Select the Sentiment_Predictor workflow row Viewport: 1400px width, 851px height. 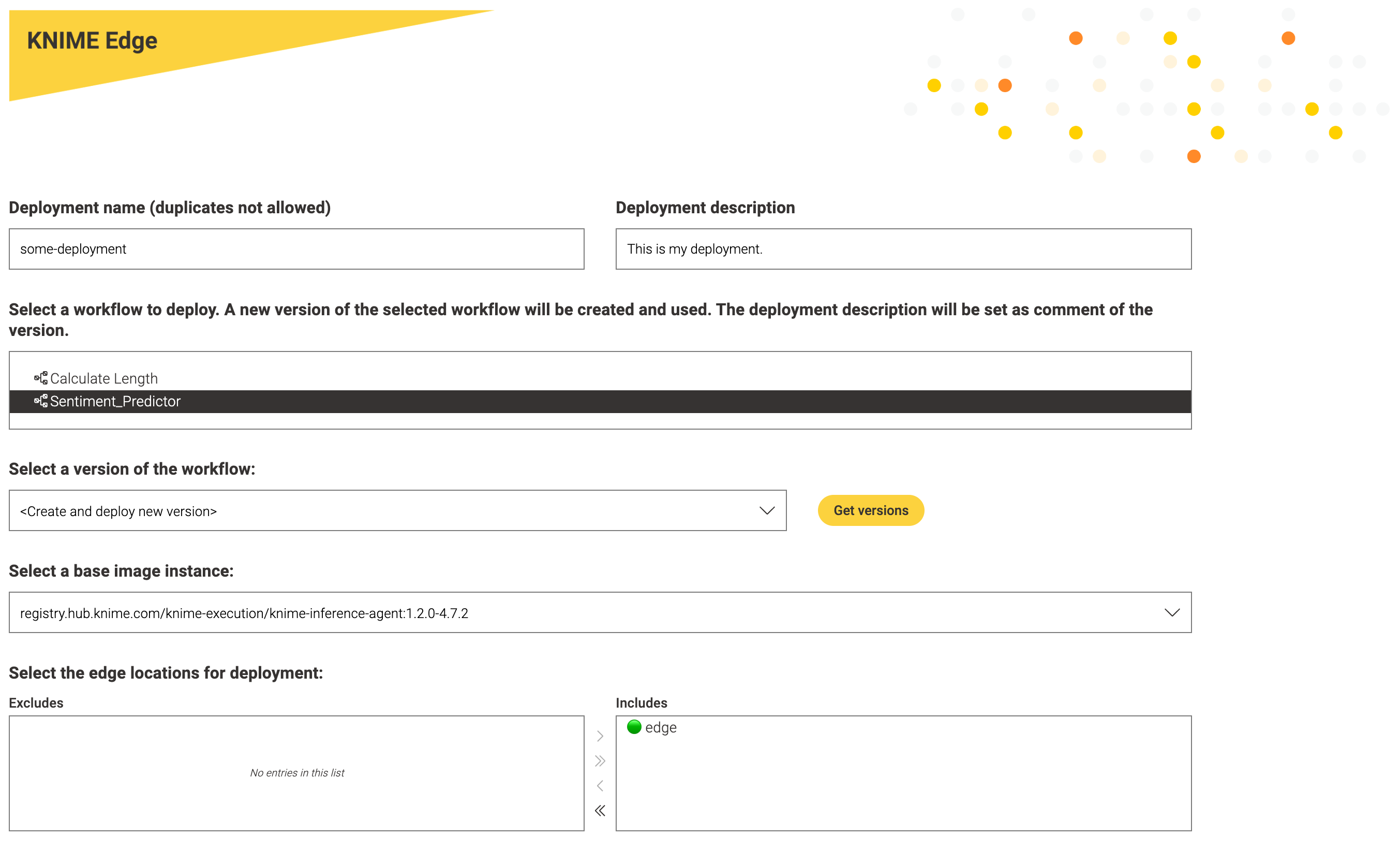(600, 401)
